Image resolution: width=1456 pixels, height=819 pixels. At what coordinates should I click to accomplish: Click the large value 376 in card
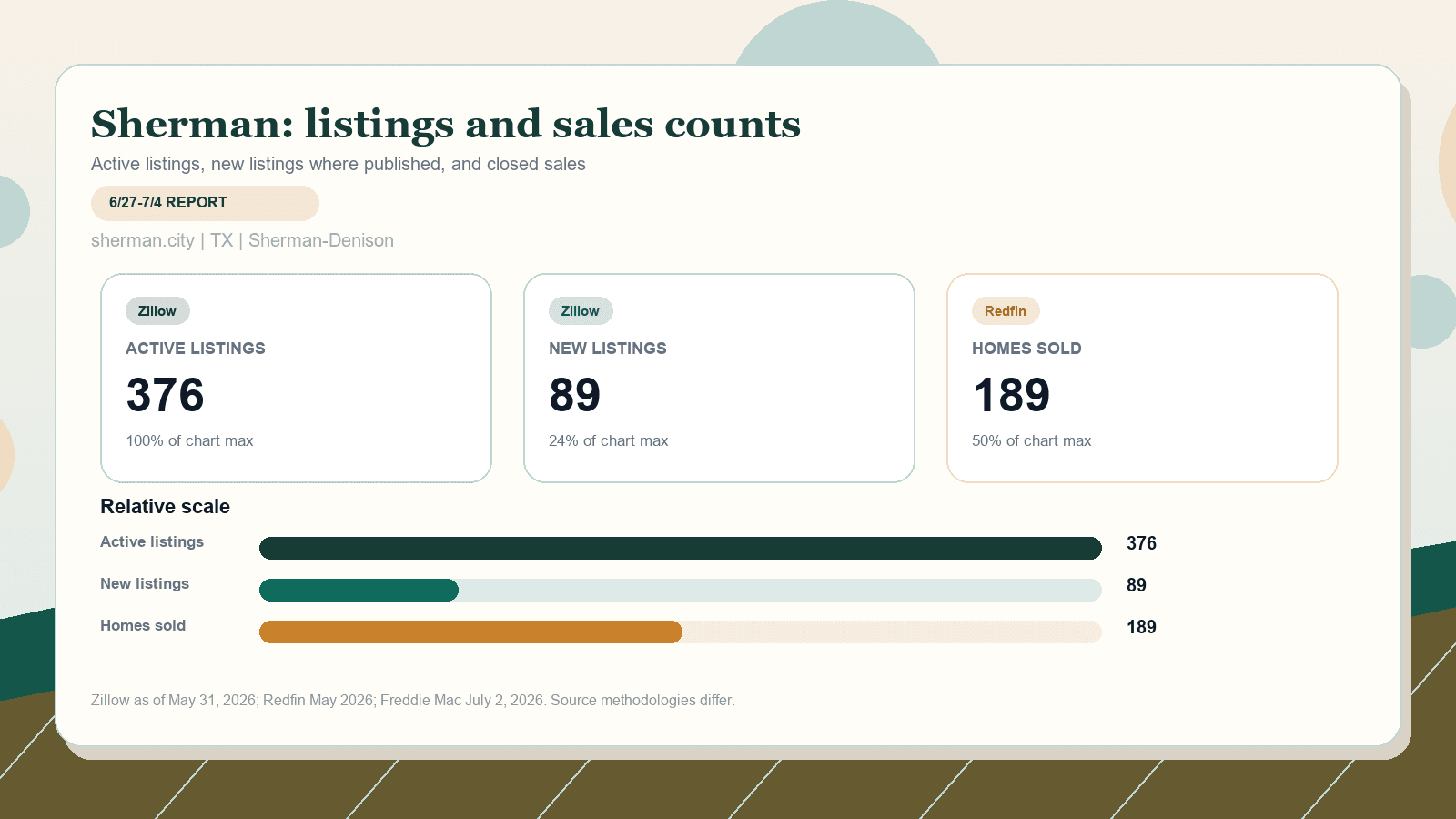165,395
